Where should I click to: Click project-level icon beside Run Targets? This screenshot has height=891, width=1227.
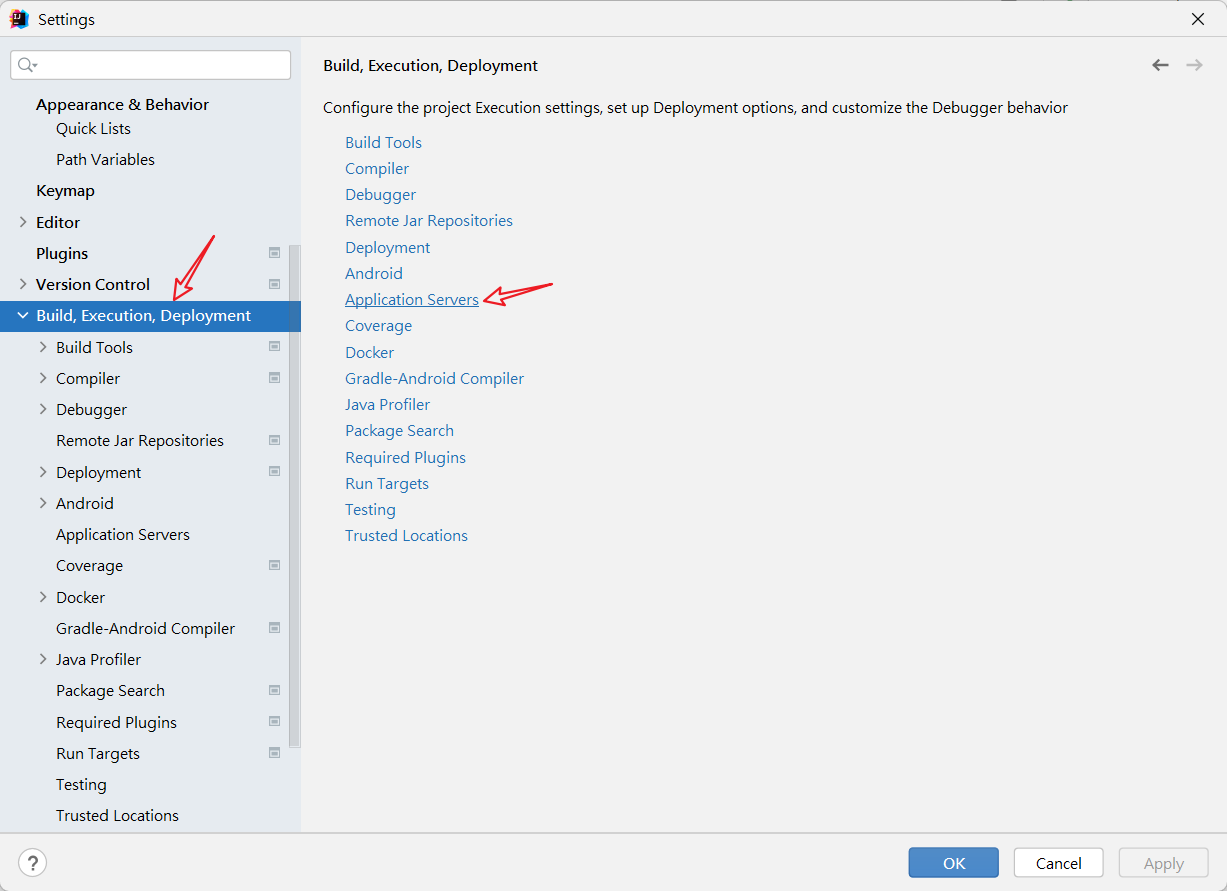coord(274,753)
